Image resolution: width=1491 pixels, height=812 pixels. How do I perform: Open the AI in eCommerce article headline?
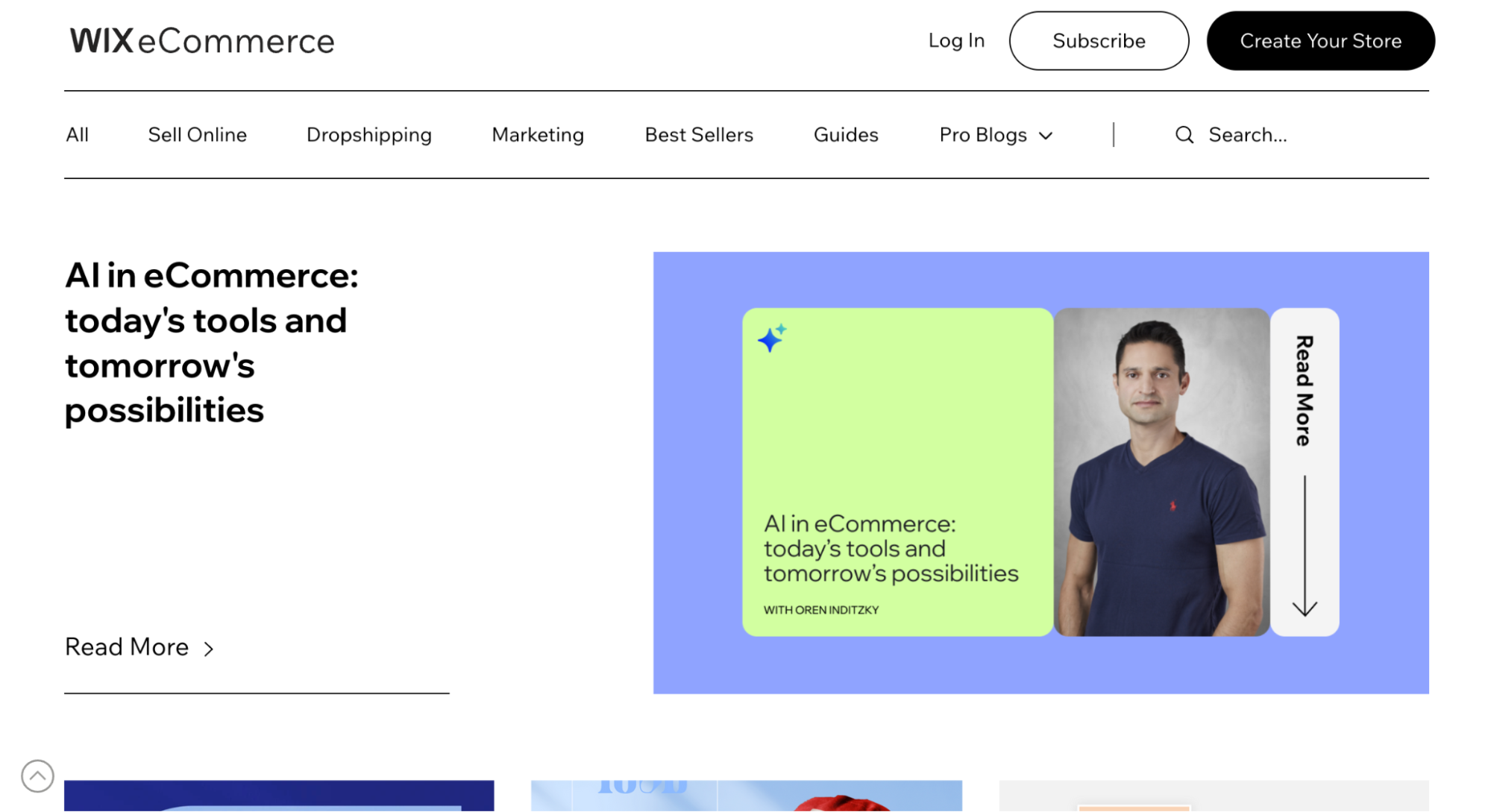point(212,343)
